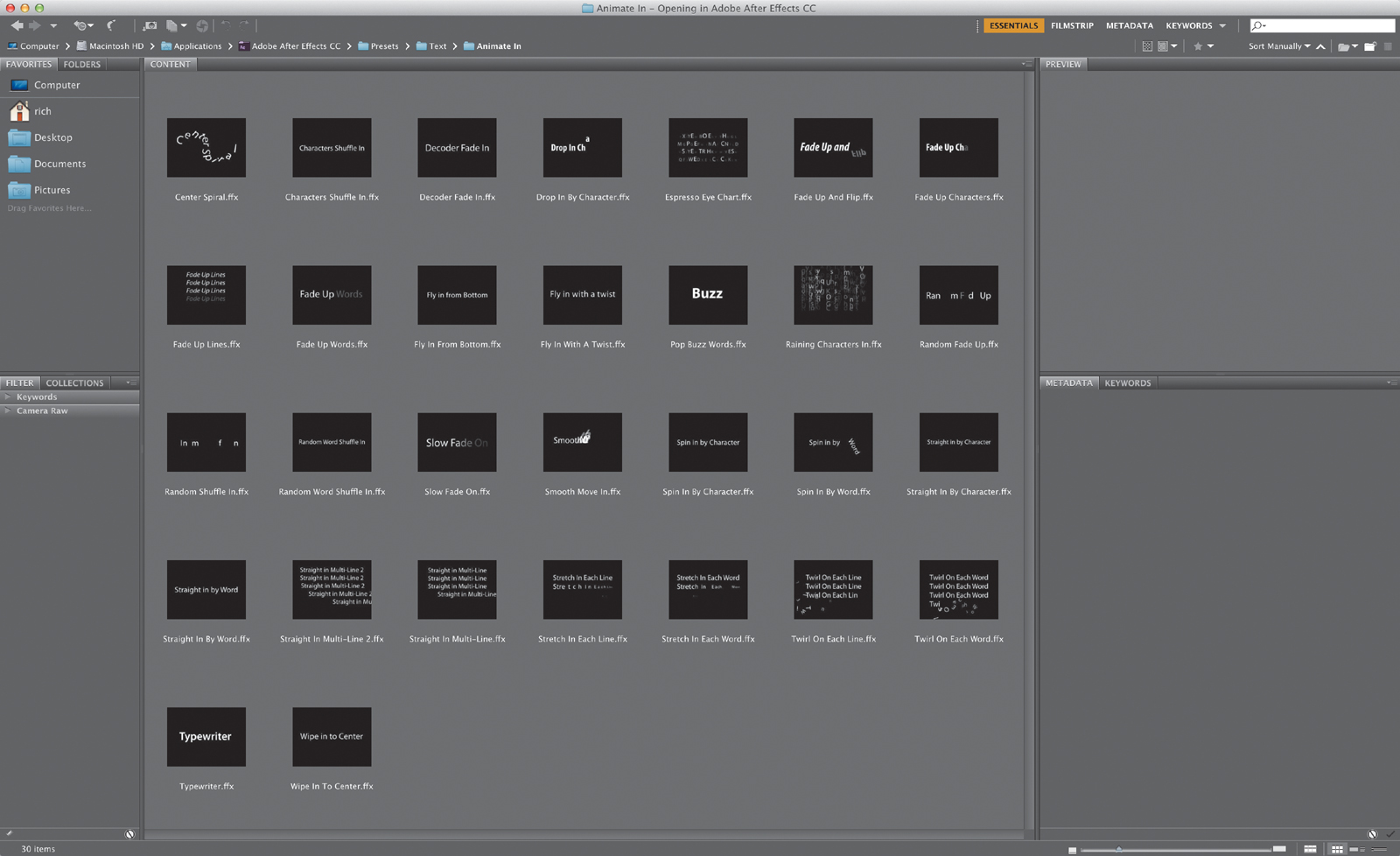Click the Browse Quickly thumbnail quality icon
Image resolution: width=1400 pixels, height=856 pixels.
click(x=1147, y=46)
